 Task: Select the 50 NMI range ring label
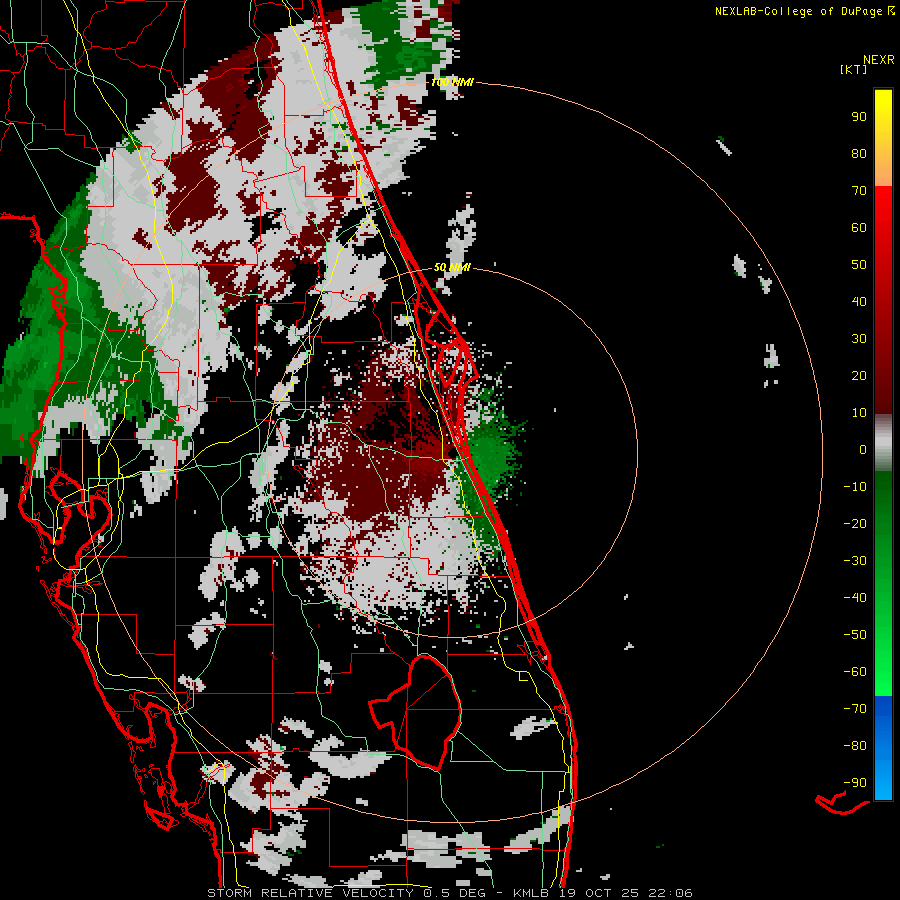(x=452, y=267)
